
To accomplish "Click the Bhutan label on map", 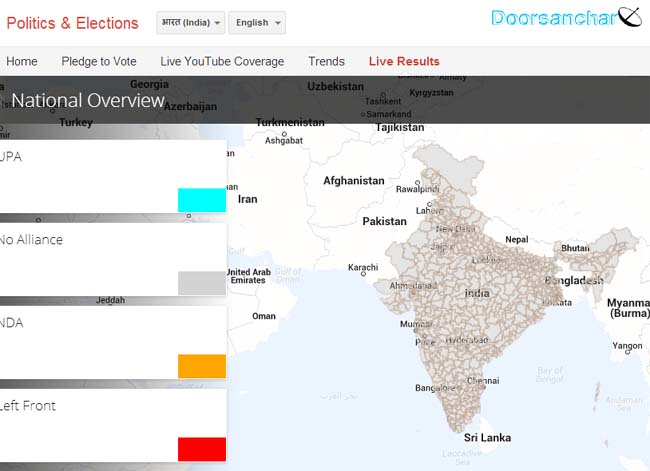I will 575,248.
